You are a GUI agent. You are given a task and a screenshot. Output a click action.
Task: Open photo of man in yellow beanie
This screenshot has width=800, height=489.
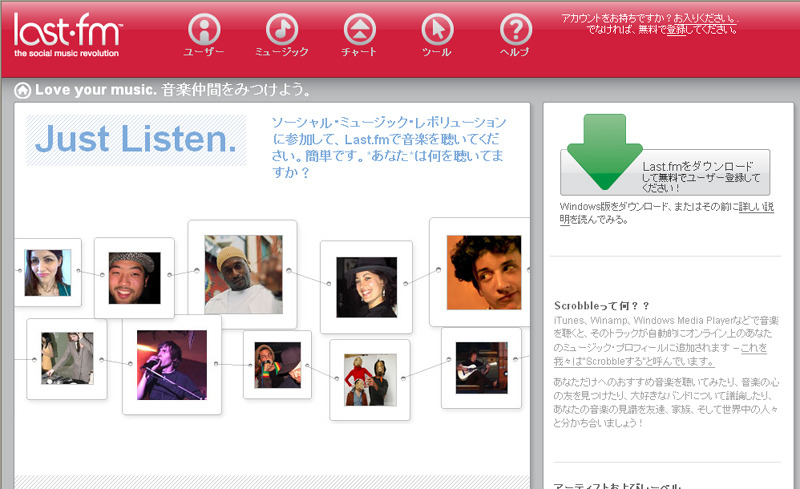coord(243,274)
